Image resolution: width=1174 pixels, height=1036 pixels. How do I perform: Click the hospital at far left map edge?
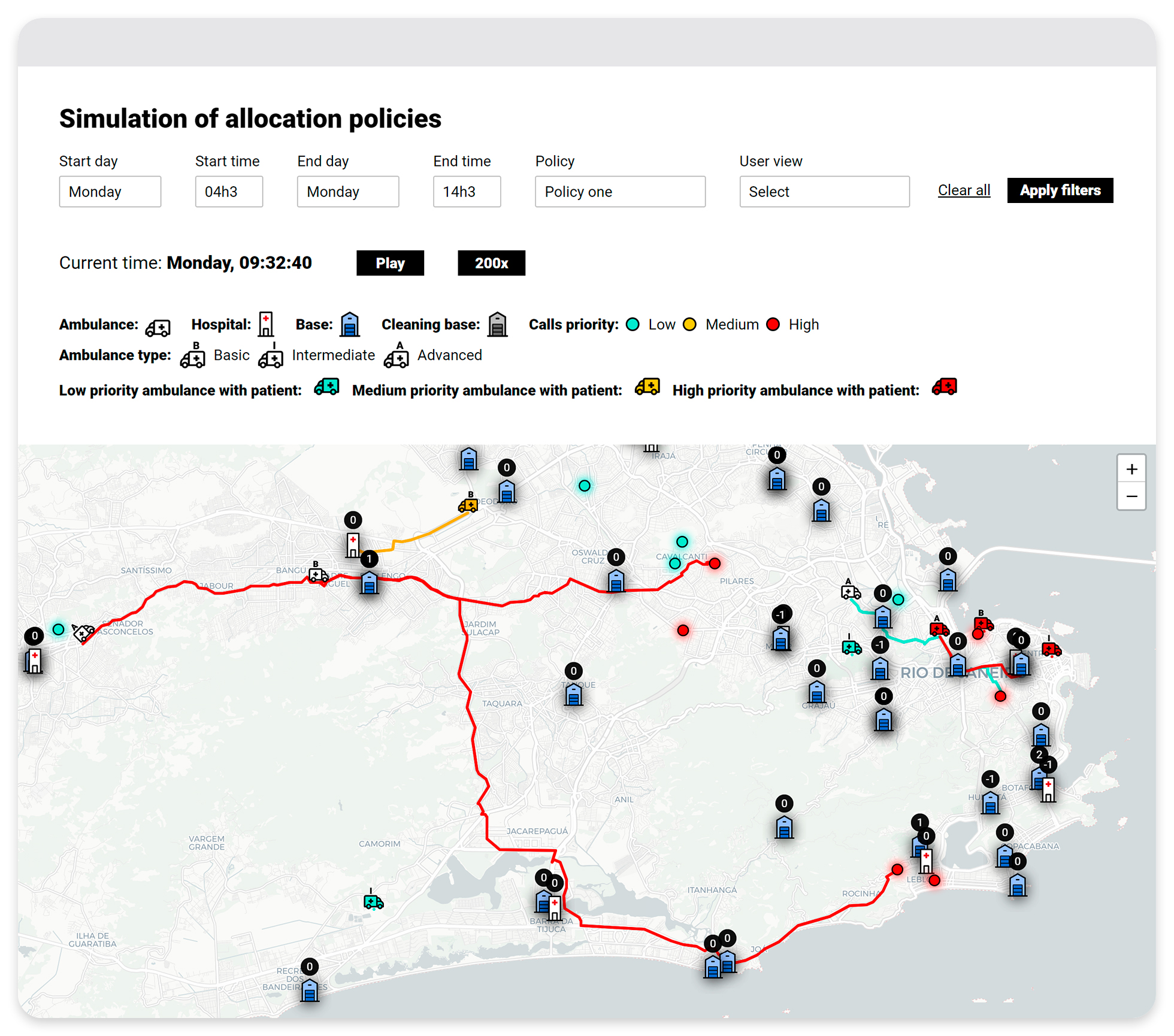[34, 661]
